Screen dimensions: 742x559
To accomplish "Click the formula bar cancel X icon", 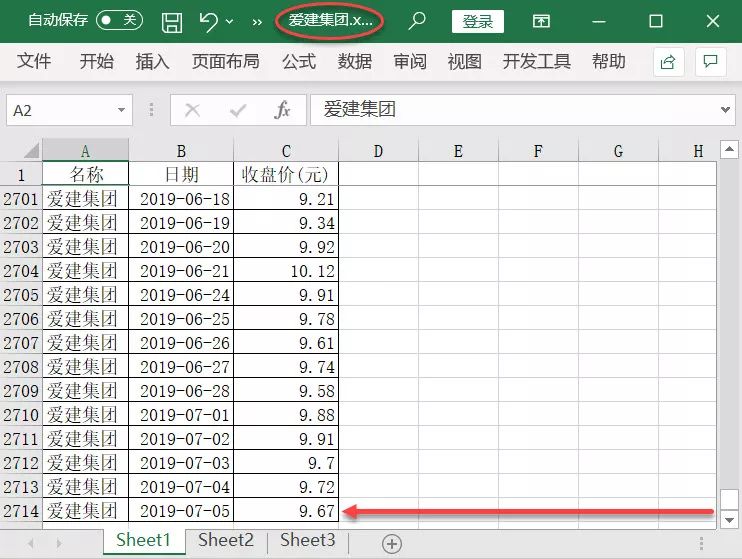I will (x=192, y=110).
